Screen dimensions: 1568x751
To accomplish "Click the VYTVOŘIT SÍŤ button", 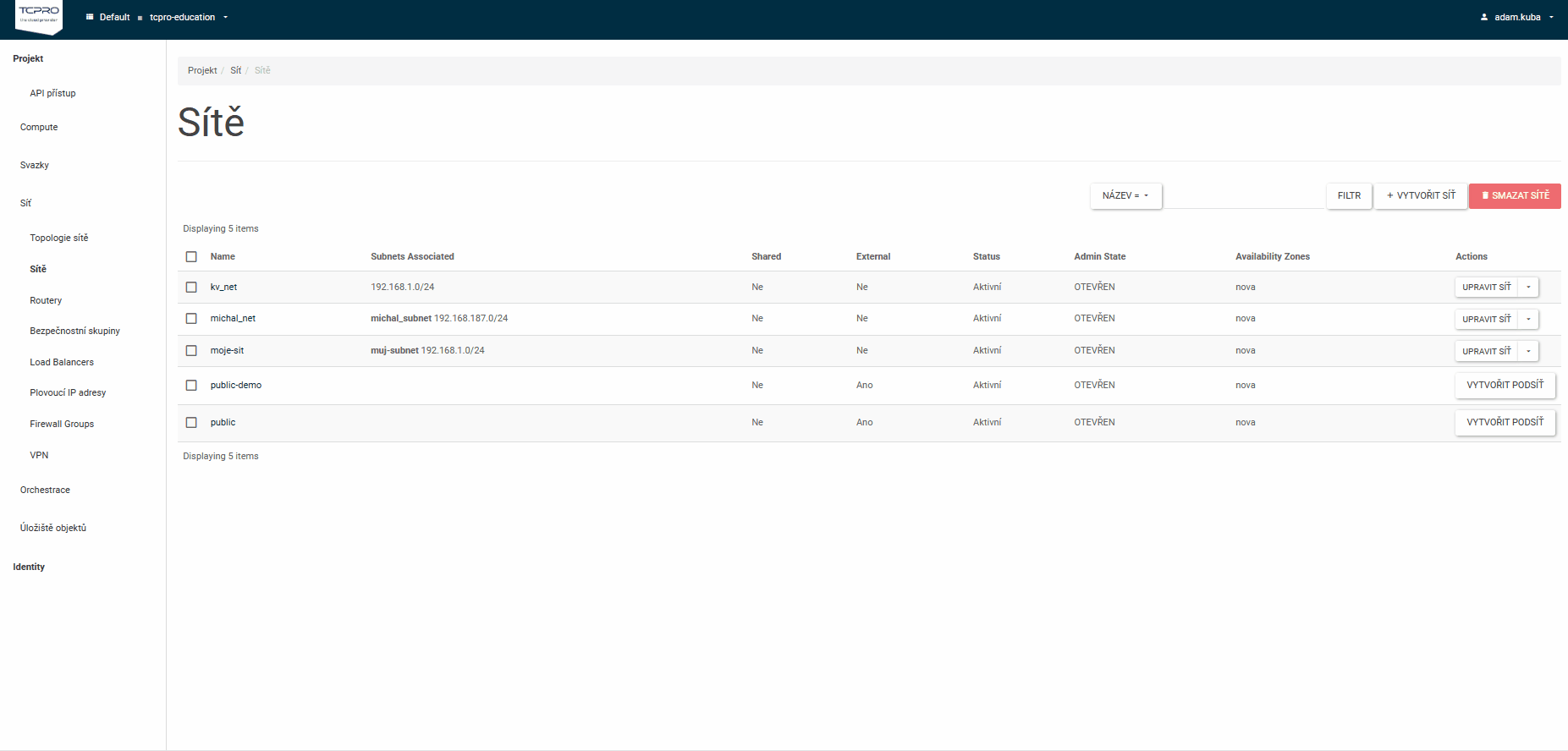I will pos(1421,195).
